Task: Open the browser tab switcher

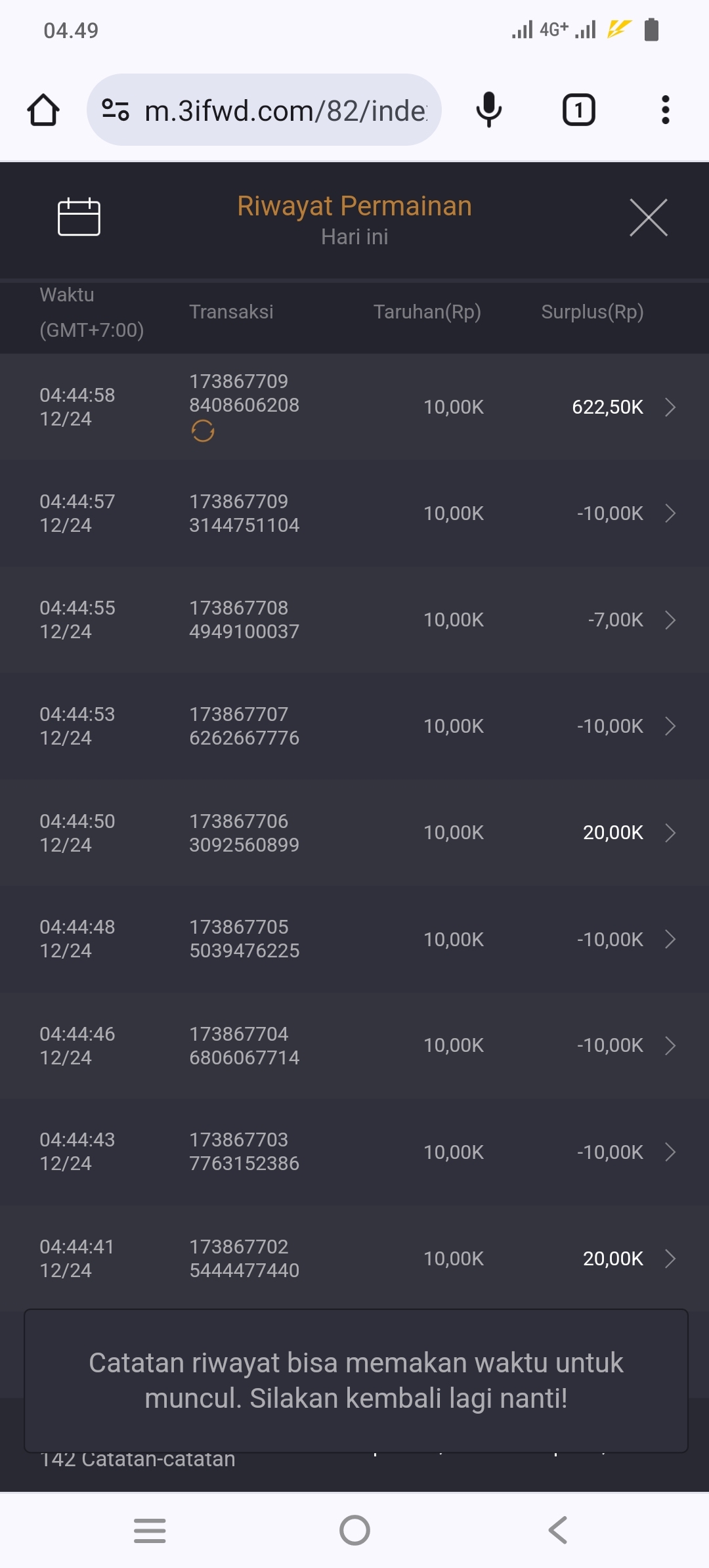Action: 578,110
